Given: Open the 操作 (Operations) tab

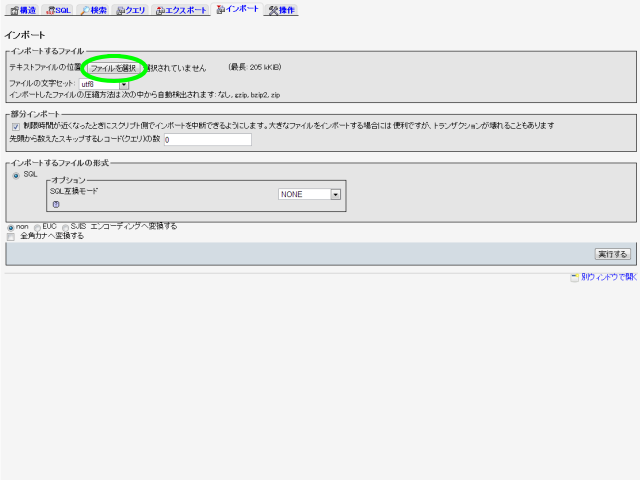Looking at the screenshot, I should coord(282,10).
